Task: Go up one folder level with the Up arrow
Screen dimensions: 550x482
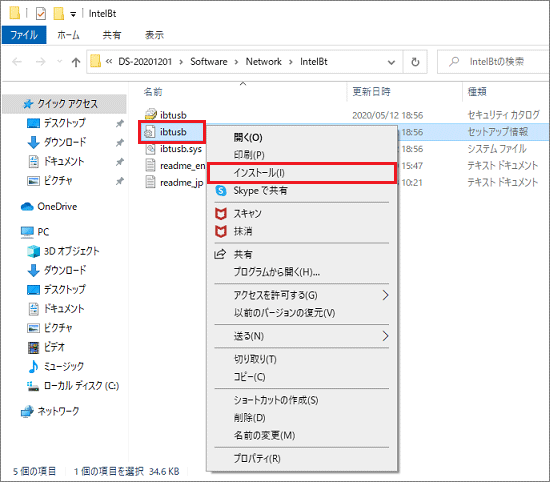Action: [x=76, y=62]
